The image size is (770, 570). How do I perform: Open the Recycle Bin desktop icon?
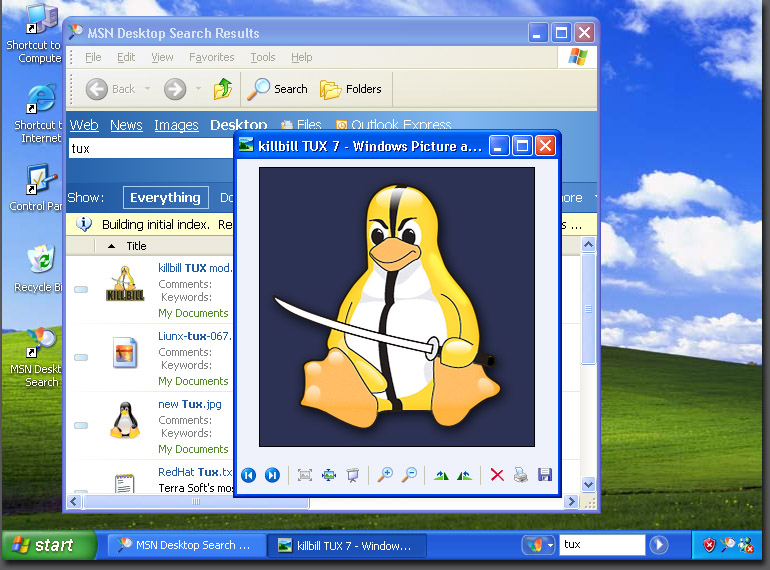(x=38, y=268)
